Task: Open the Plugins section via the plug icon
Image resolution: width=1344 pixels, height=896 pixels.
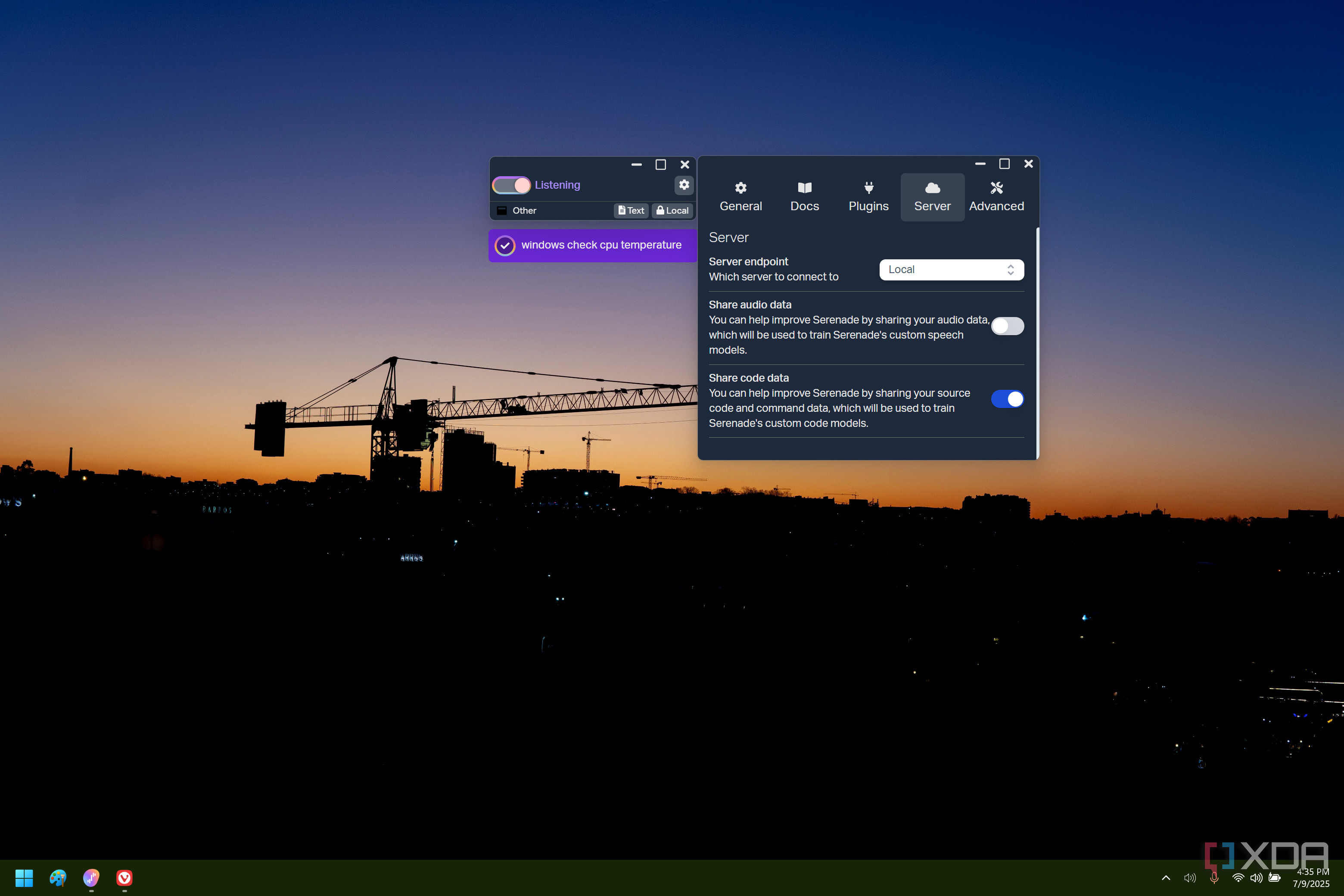Action: pyautogui.click(x=868, y=196)
